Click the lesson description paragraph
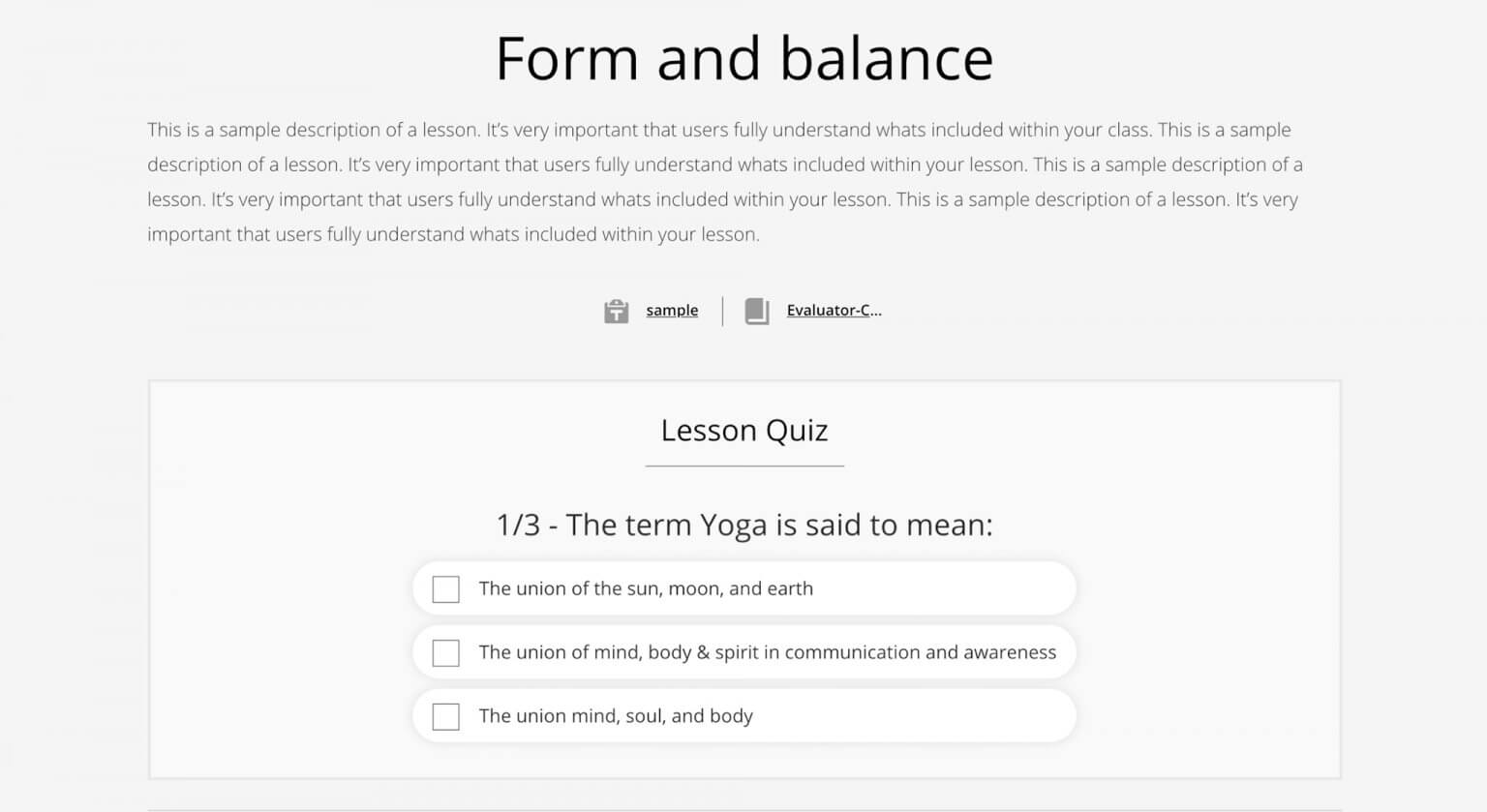 tap(724, 181)
